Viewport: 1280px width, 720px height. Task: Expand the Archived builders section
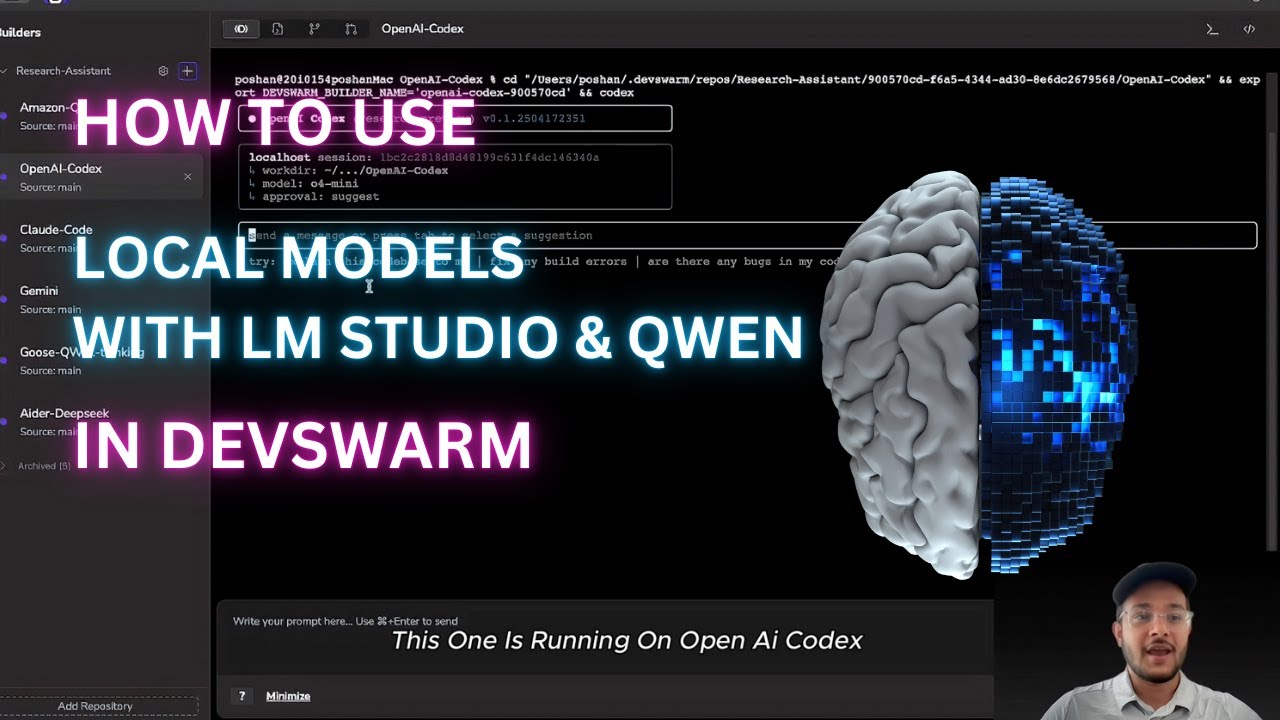pos(4,466)
